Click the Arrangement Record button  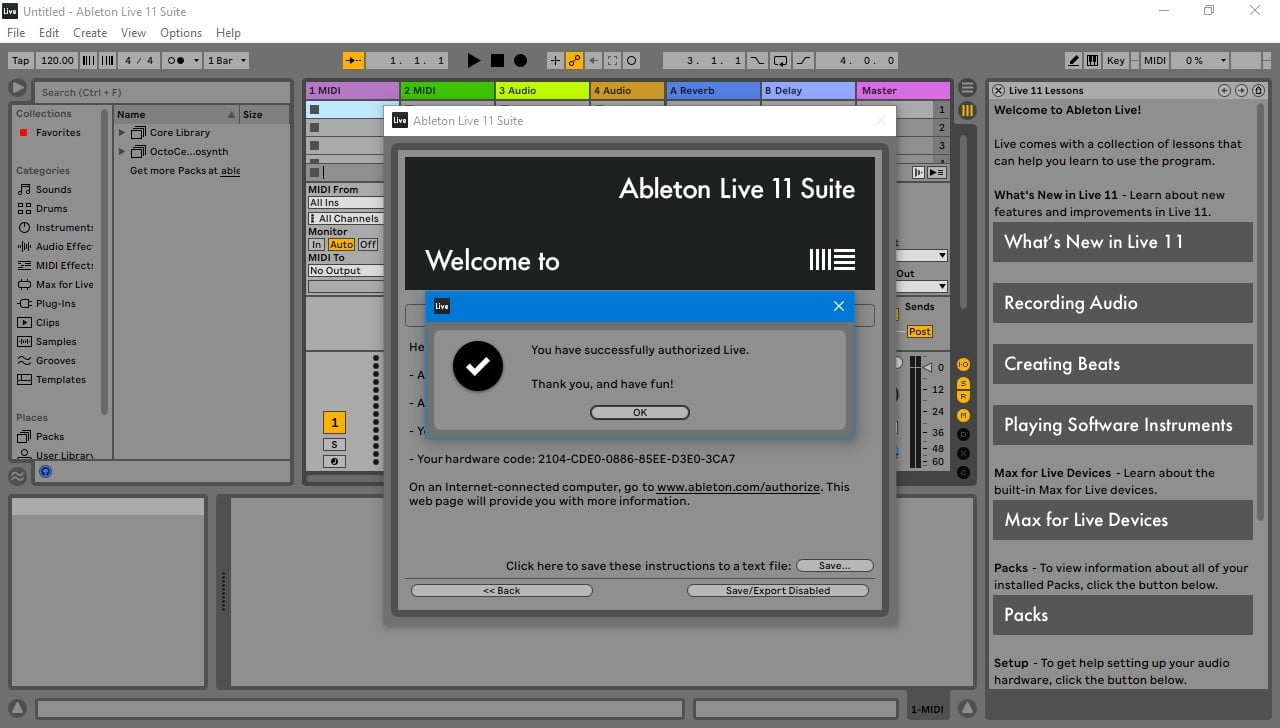point(520,60)
